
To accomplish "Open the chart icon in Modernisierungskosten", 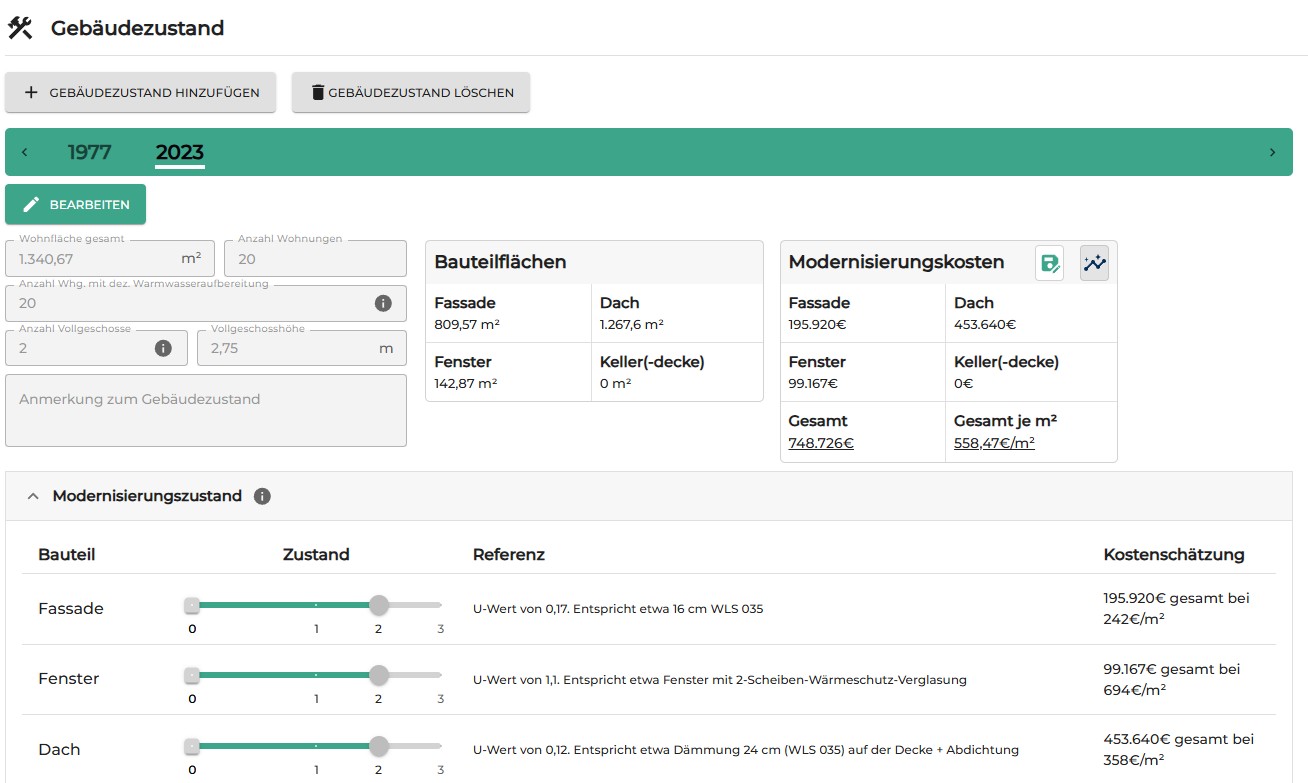I will pos(1094,263).
